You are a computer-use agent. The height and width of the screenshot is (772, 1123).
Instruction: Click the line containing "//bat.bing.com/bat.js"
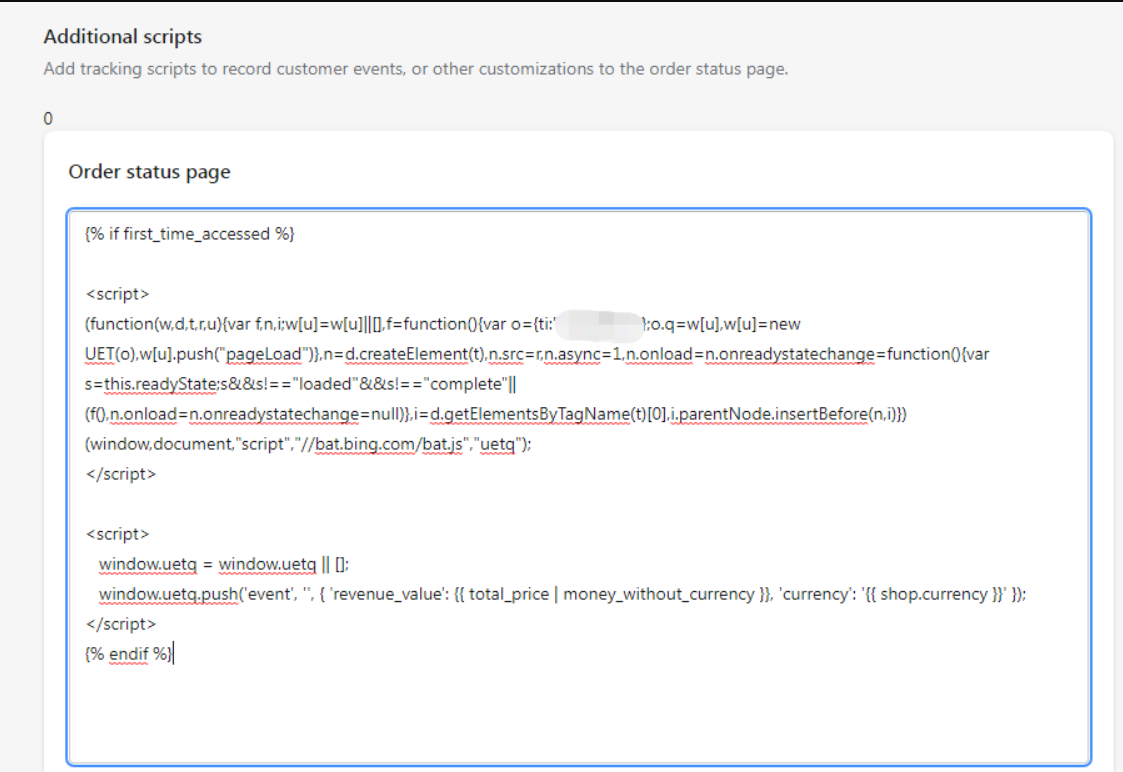(x=308, y=445)
